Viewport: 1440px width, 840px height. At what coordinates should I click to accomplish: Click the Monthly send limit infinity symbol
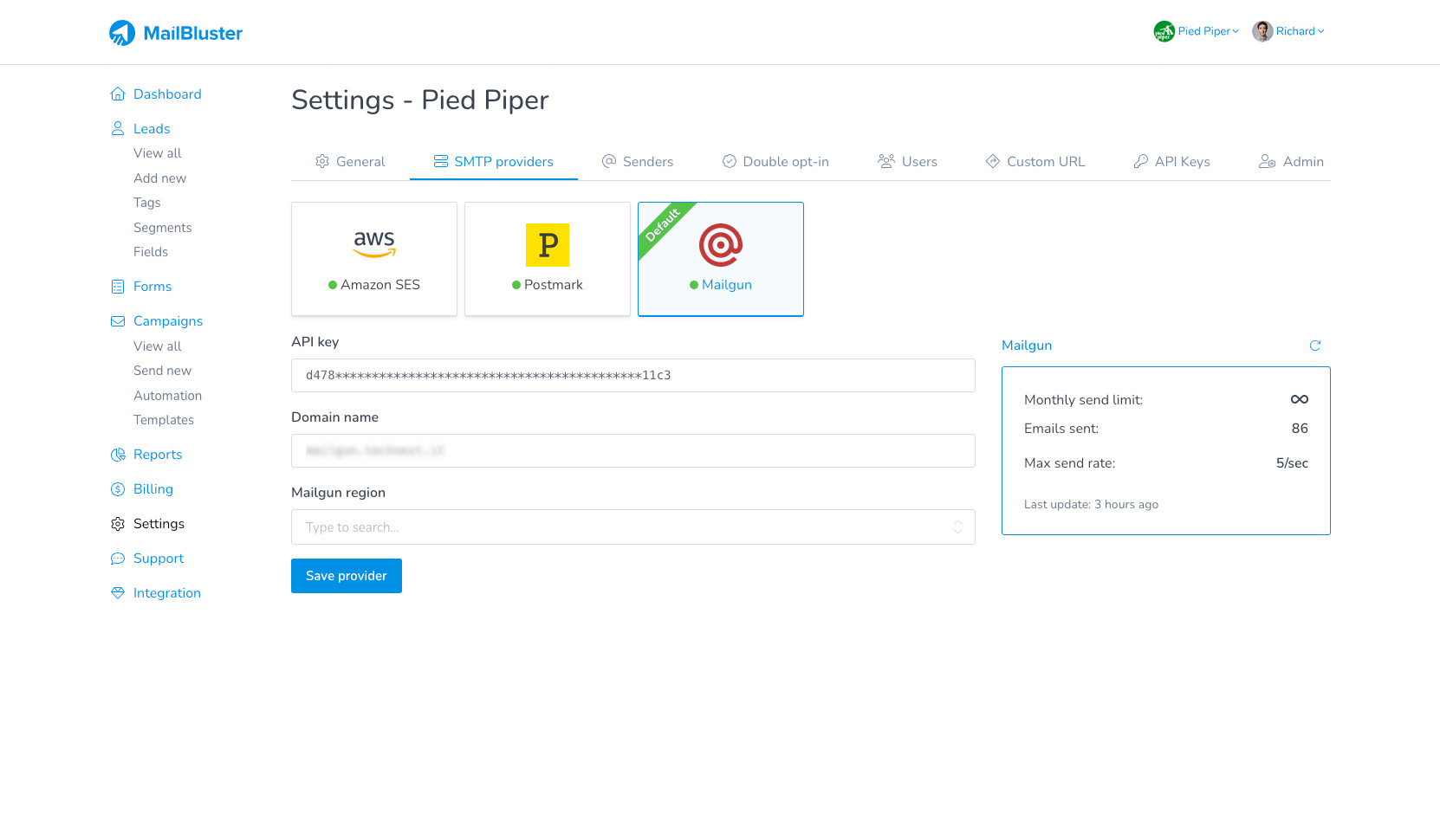(1300, 399)
